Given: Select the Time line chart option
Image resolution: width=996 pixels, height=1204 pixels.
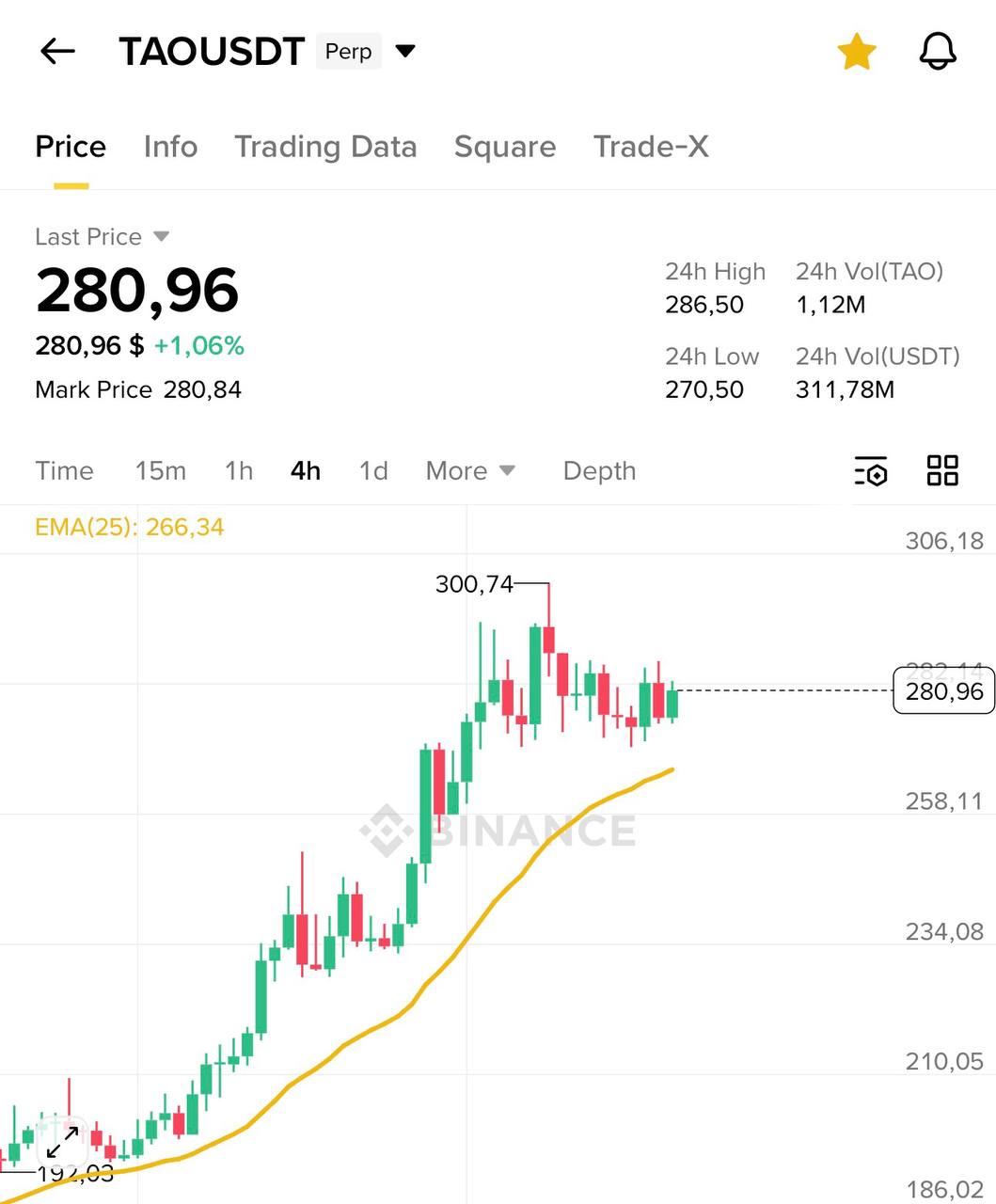Looking at the screenshot, I should pos(64,470).
